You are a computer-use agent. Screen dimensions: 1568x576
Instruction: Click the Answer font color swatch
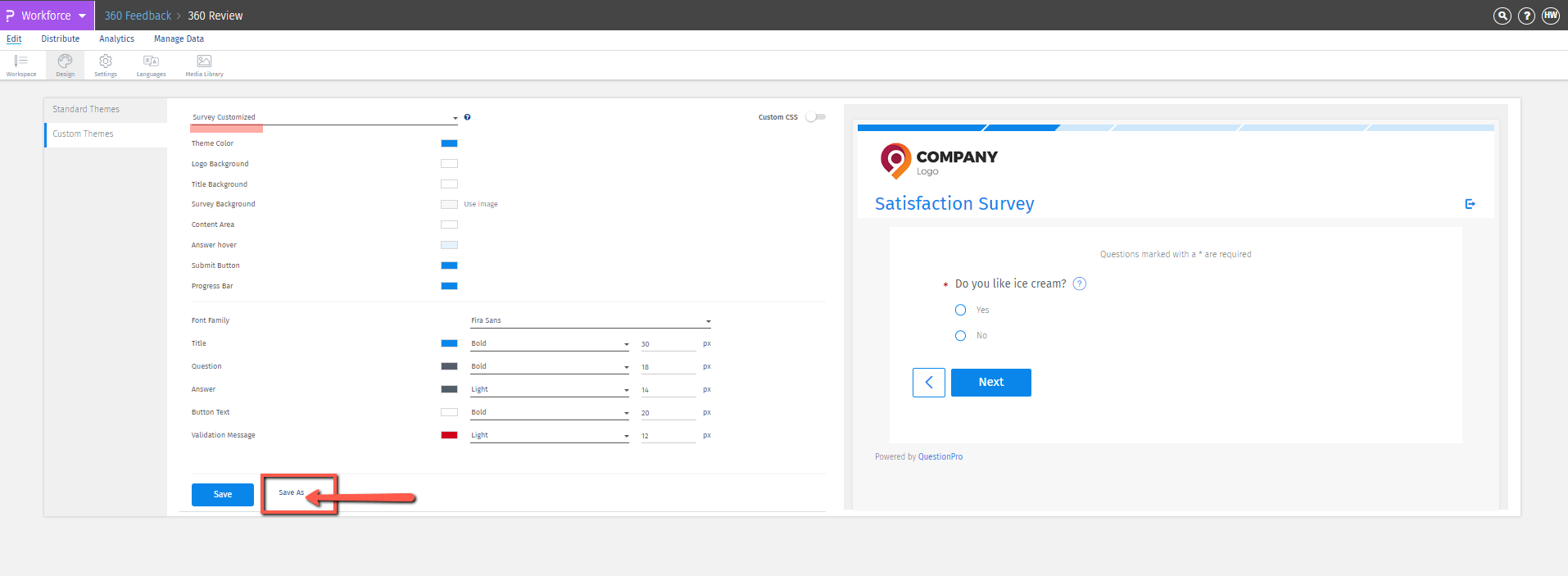tap(449, 389)
